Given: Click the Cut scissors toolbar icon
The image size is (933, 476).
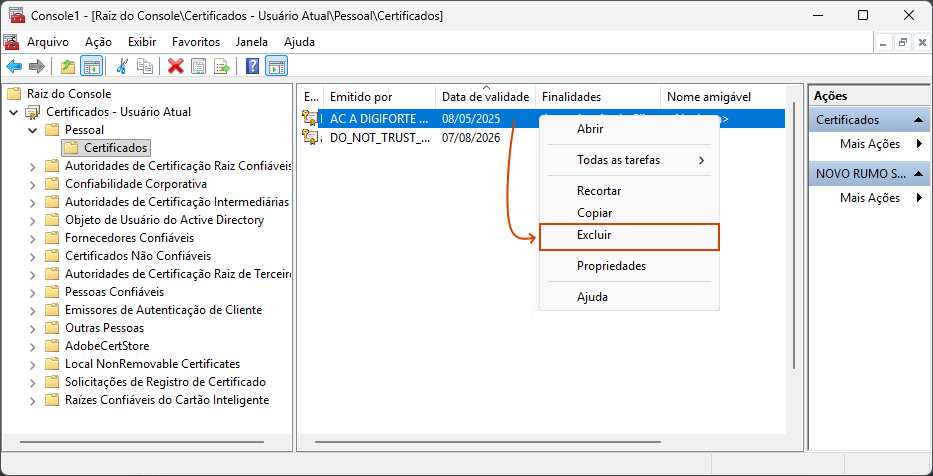Looking at the screenshot, I should (x=122, y=66).
